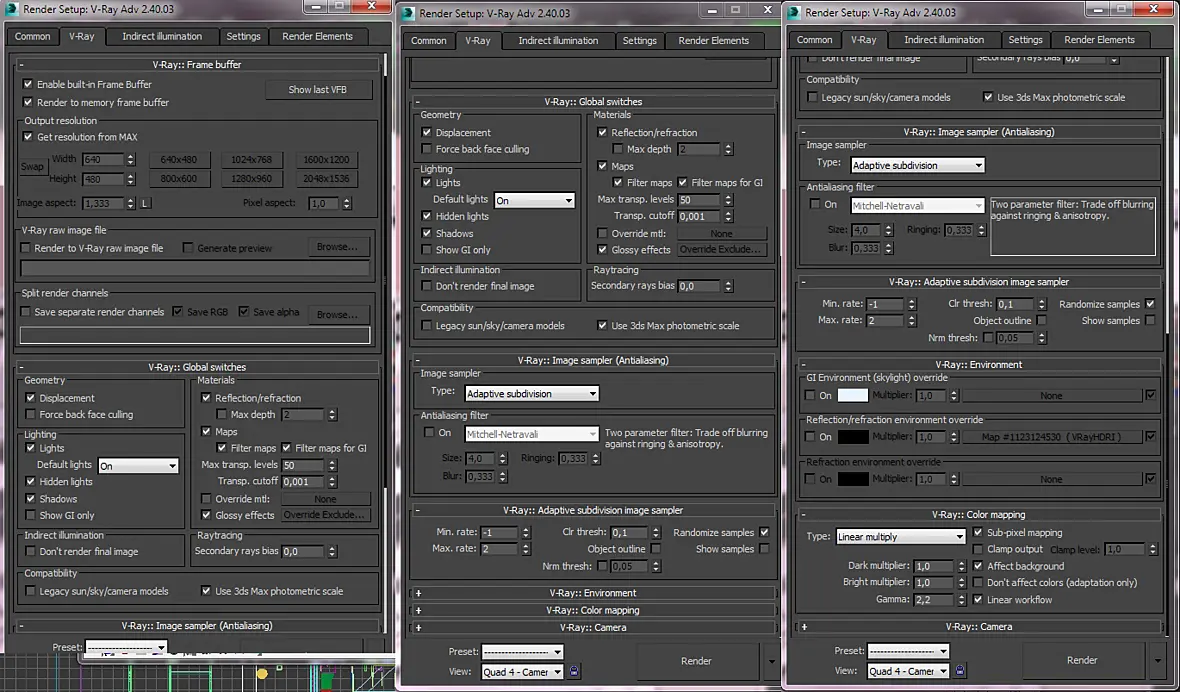The image size is (1180, 692).
Task: Open Image sampler Type dropdown, middle window
Action: [x=531, y=393]
